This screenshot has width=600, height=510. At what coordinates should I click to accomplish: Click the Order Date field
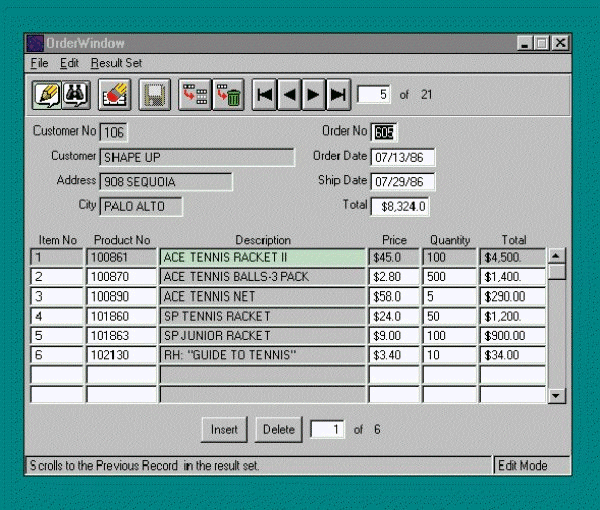(402, 157)
